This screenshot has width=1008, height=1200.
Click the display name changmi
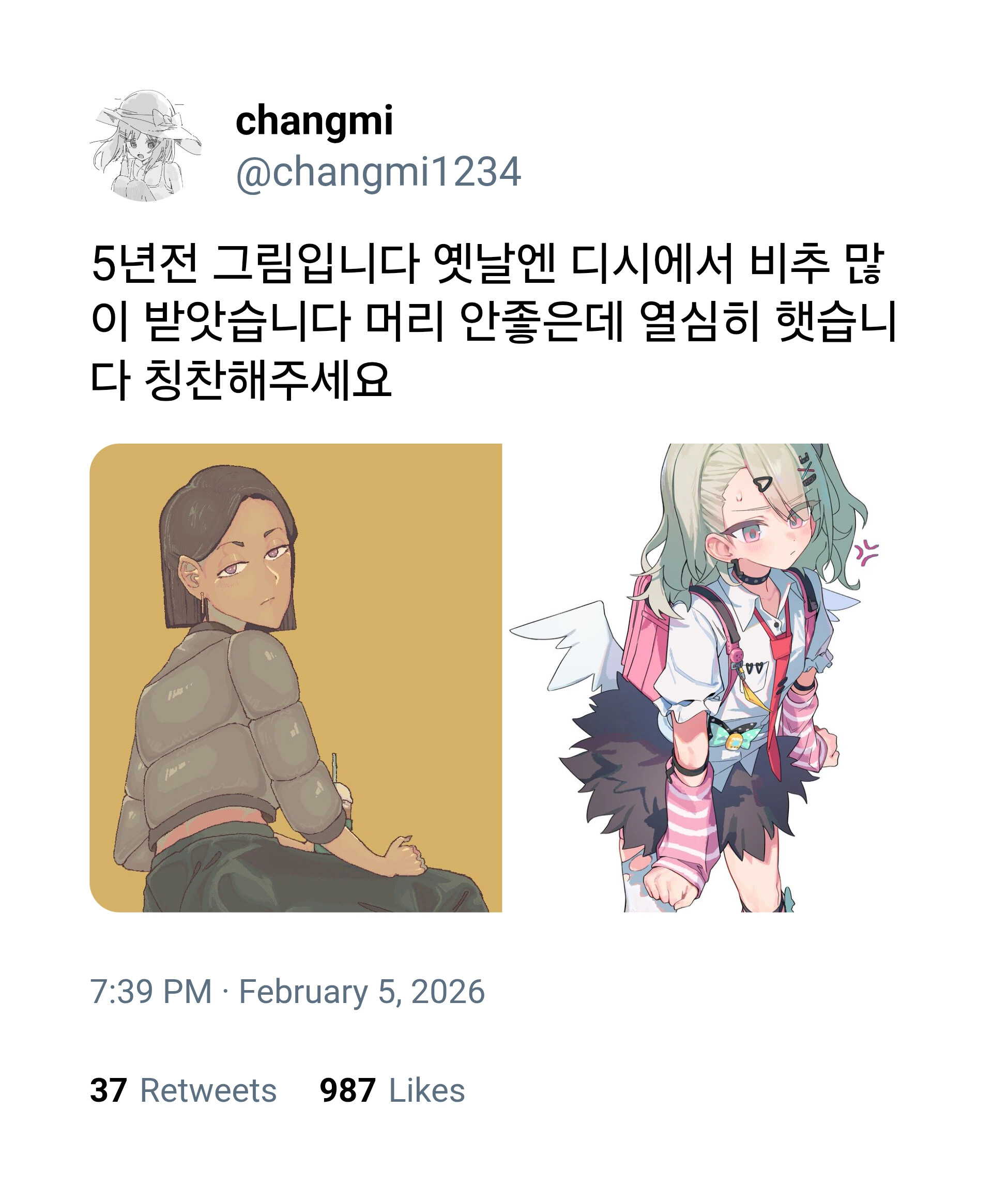[x=314, y=121]
